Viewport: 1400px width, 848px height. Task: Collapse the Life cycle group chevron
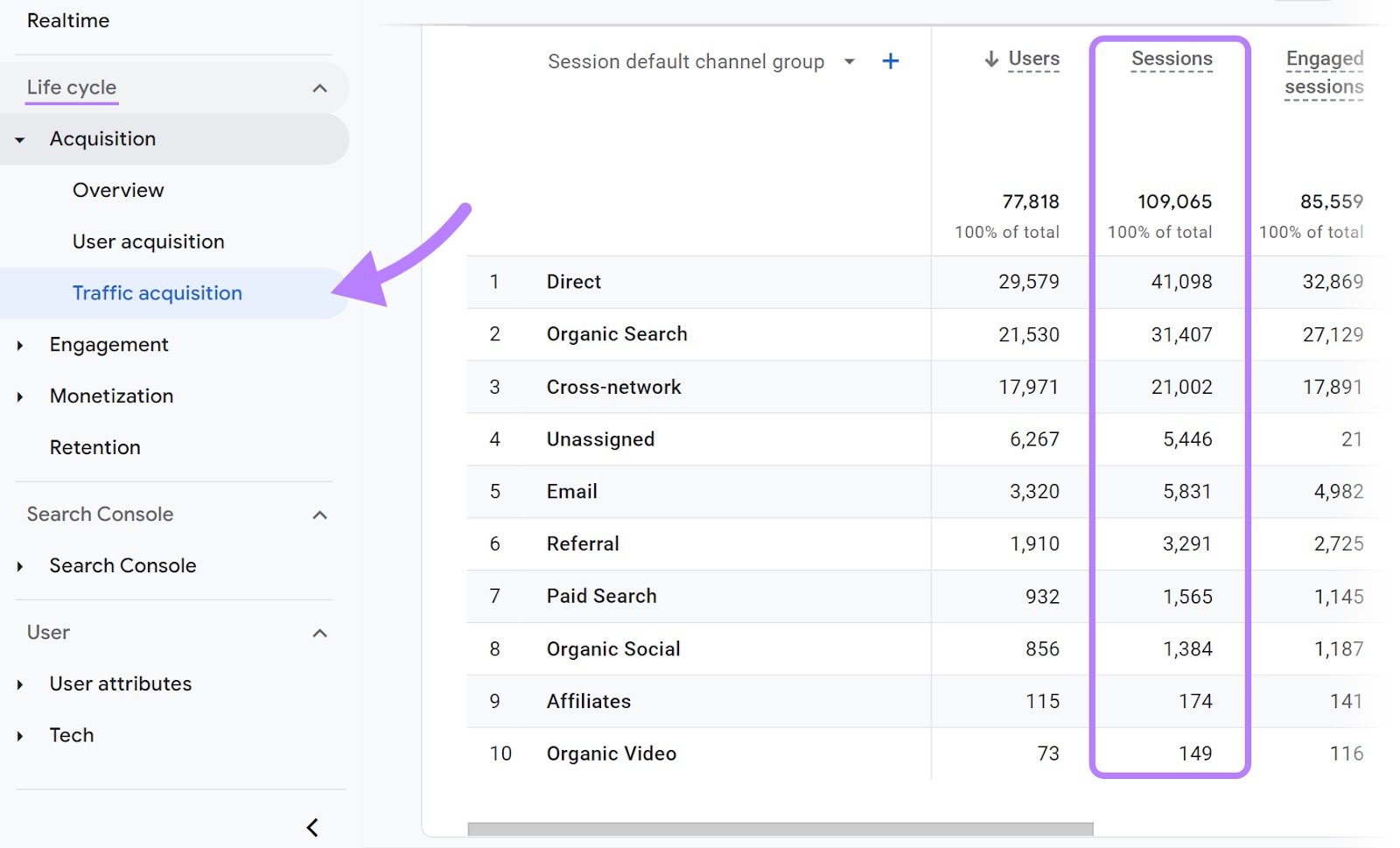click(320, 87)
